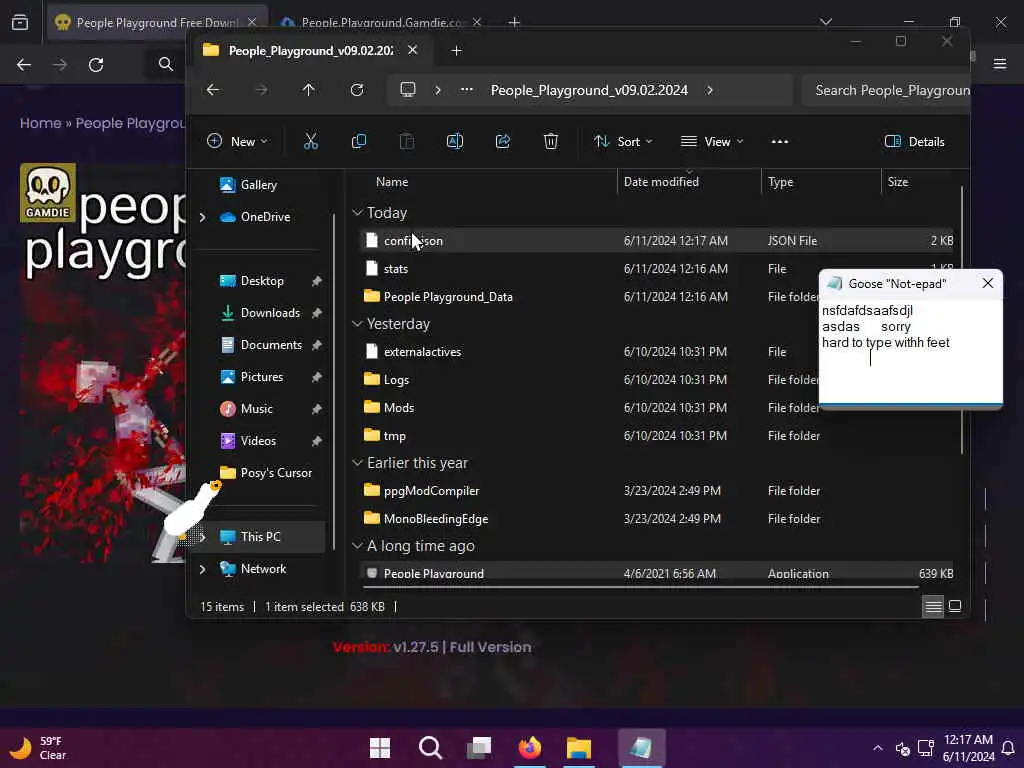Click the Copy icon in File Explorer toolbar
The image size is (1024, 768).
(x=359, y=141)
